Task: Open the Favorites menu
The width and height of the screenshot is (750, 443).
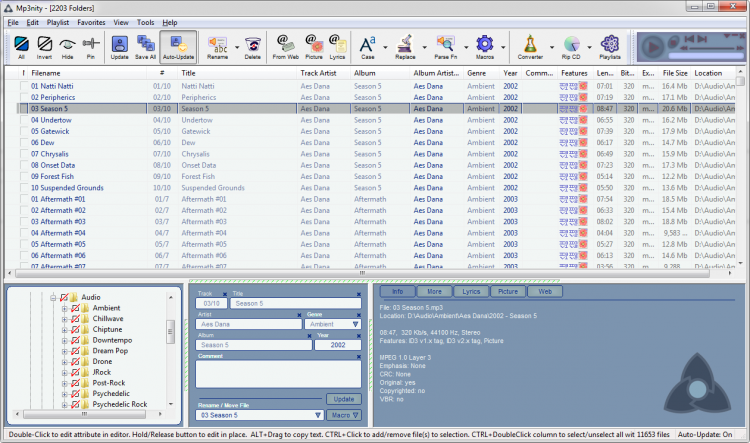Action: coord(91,22)
